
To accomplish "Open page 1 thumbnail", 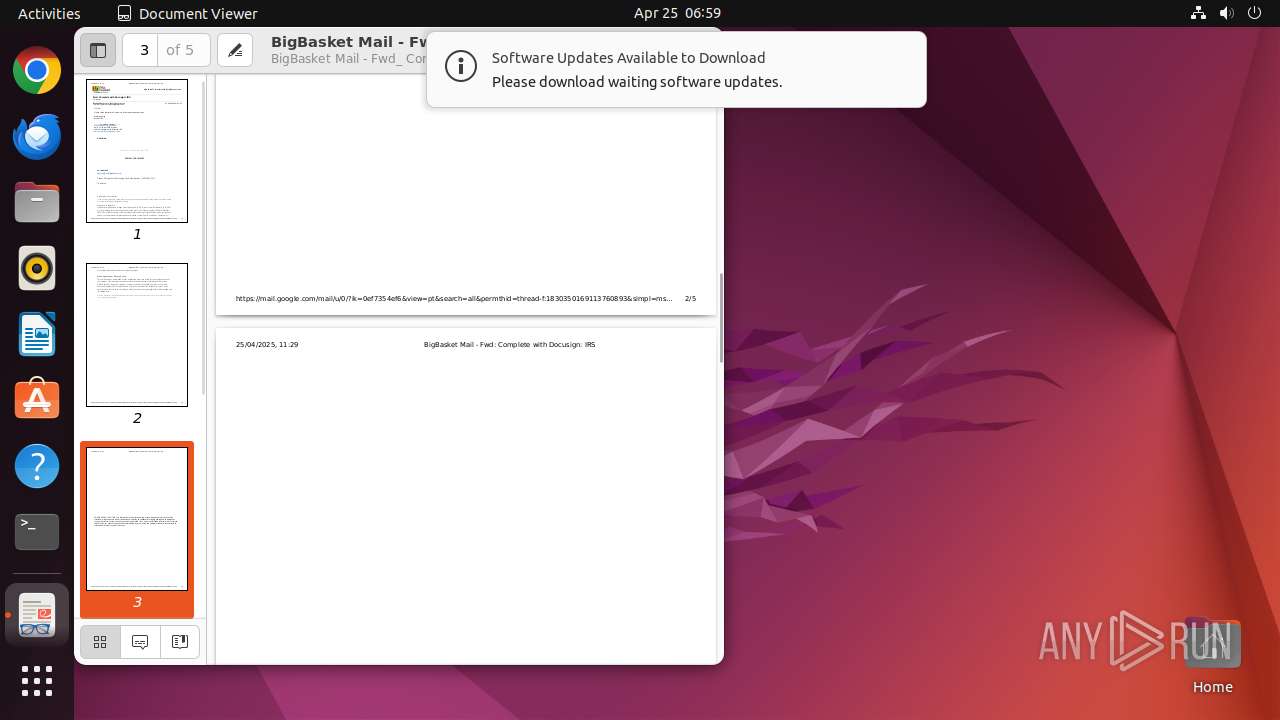I will pos(137,151).
